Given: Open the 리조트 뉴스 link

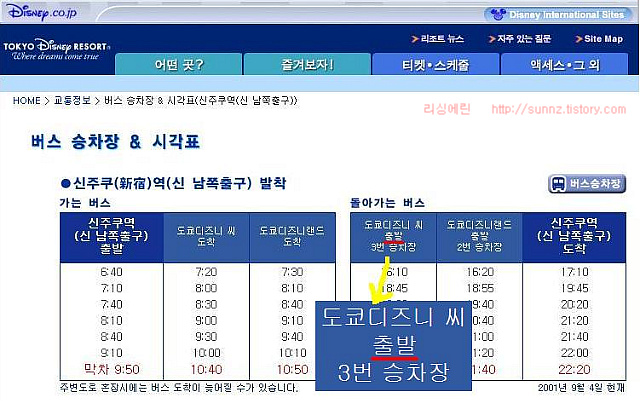Looking at the screenshot, I should point(442,39).
